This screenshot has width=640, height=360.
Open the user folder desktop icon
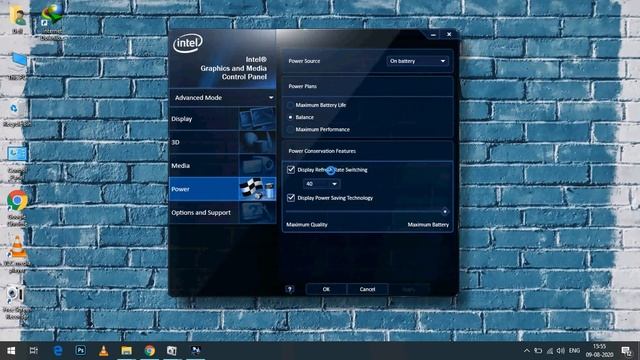17,19
